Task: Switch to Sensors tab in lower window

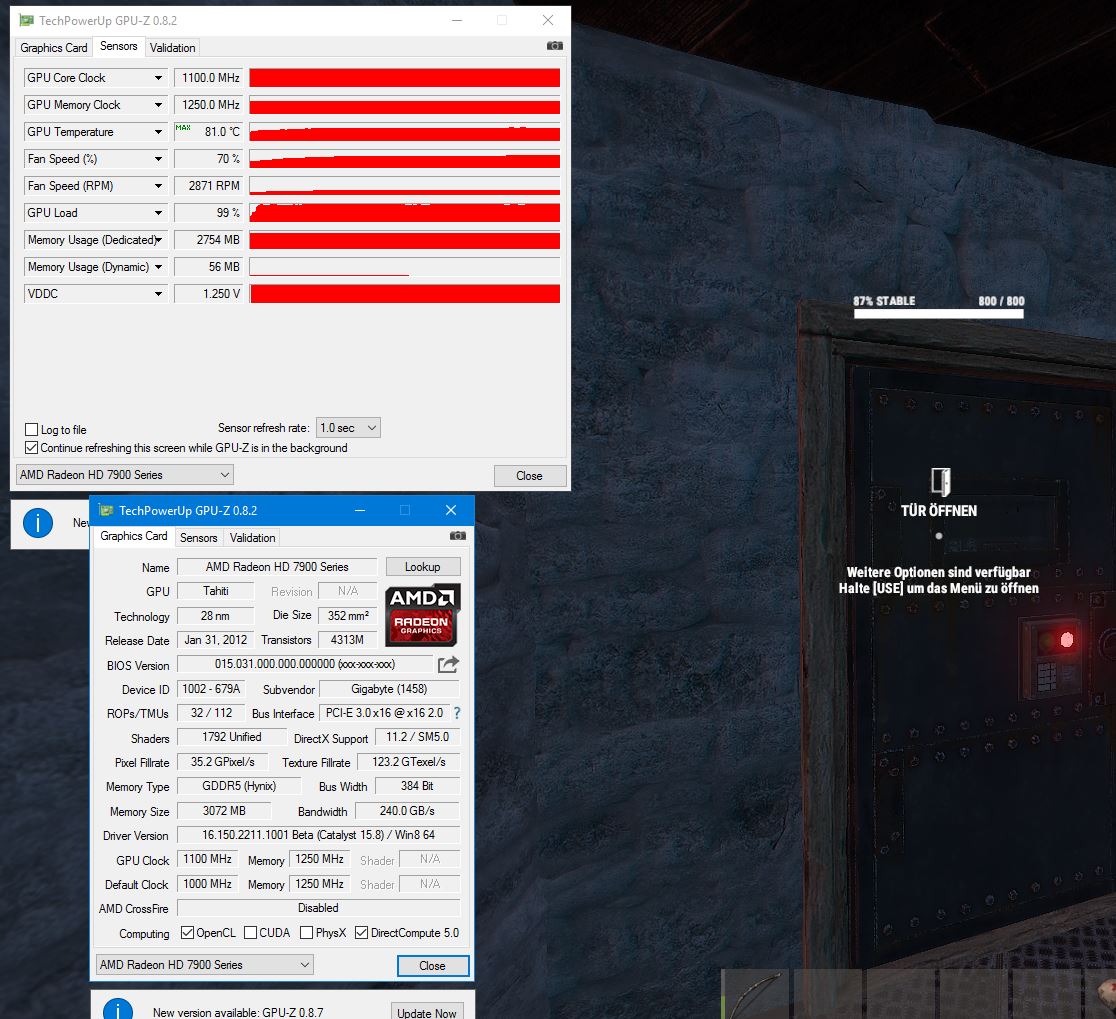Action: [199, 537]
